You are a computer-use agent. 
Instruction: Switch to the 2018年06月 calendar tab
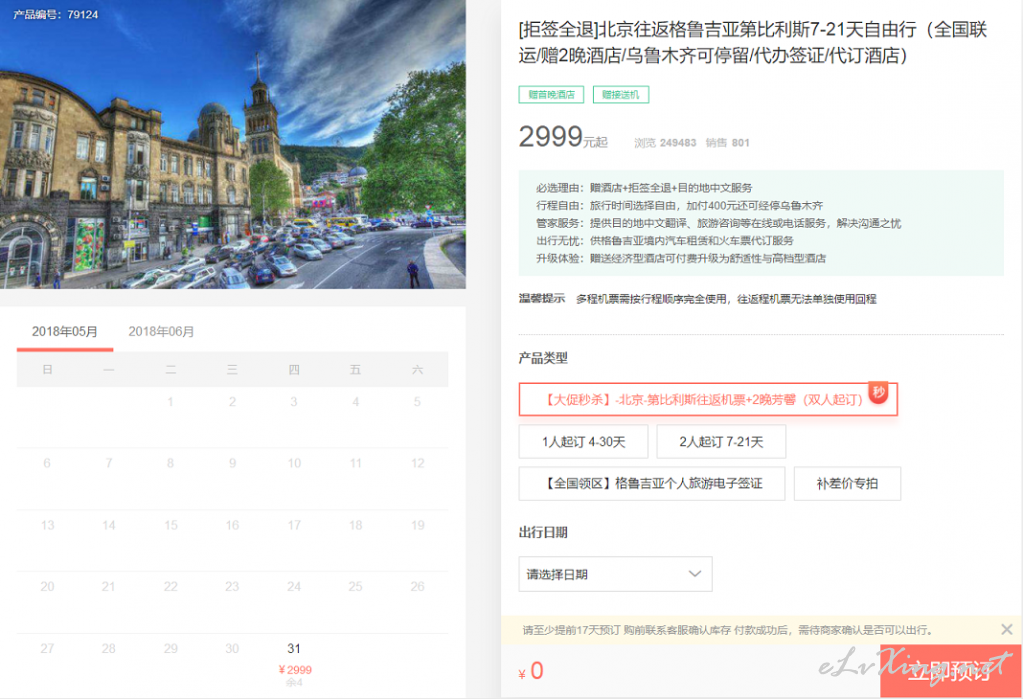[161, 332]
